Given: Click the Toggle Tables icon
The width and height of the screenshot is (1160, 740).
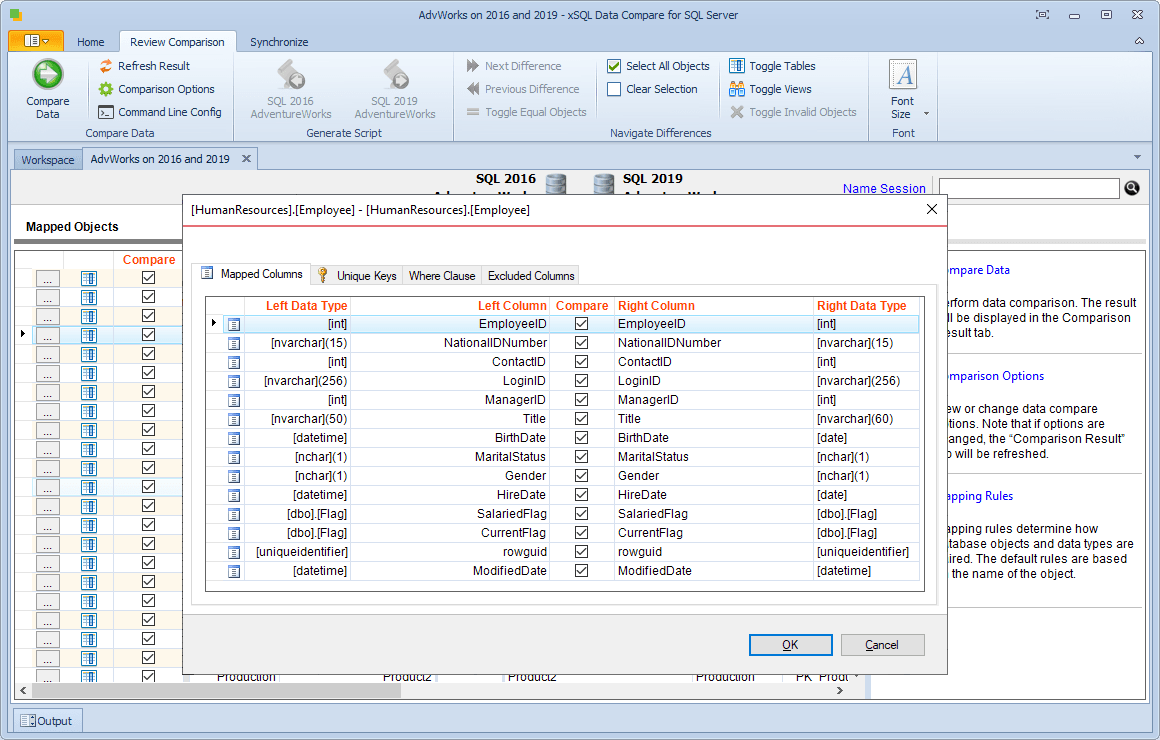Looking at the screenshot, I should pyautogui.click(x=737, y=66).
